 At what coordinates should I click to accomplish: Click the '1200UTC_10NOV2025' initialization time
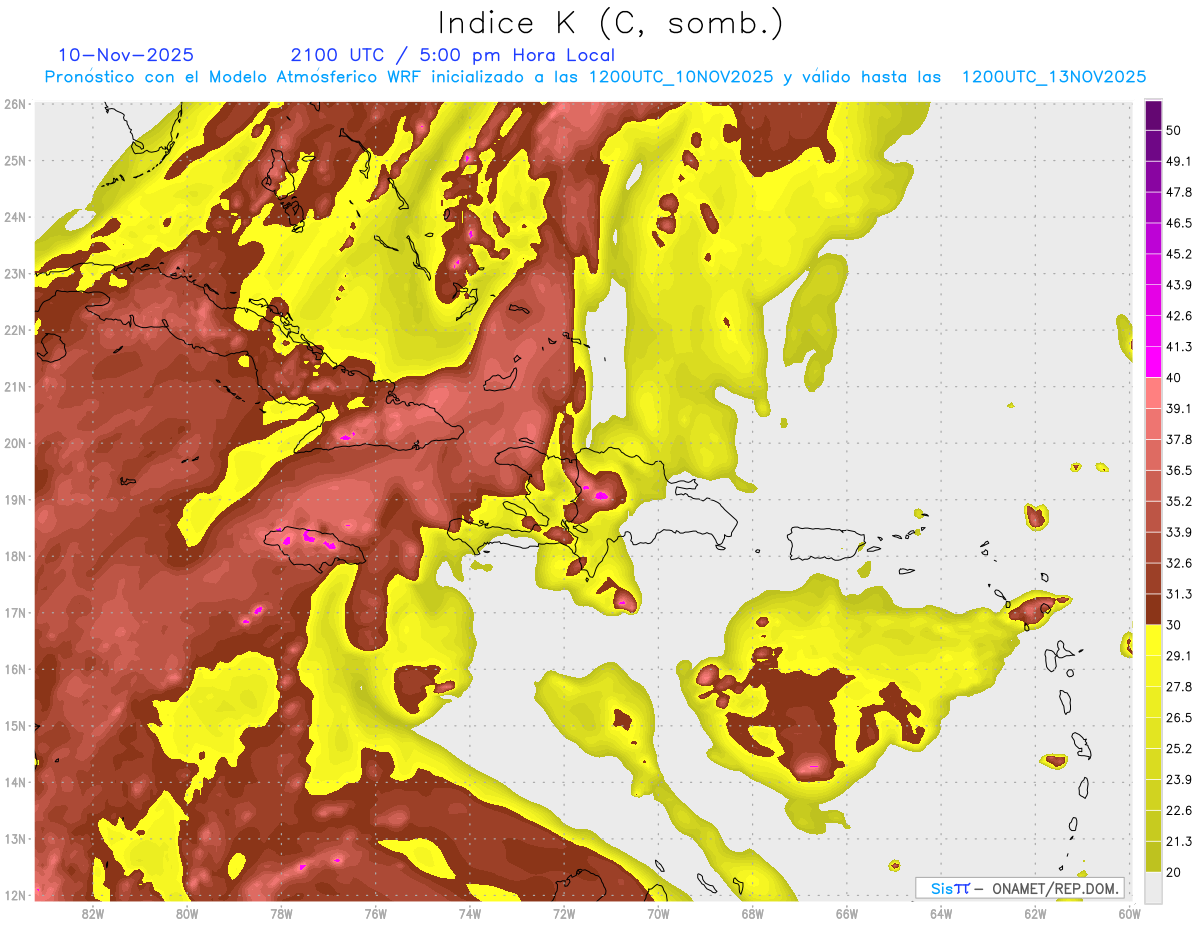[x=681, y=77]
